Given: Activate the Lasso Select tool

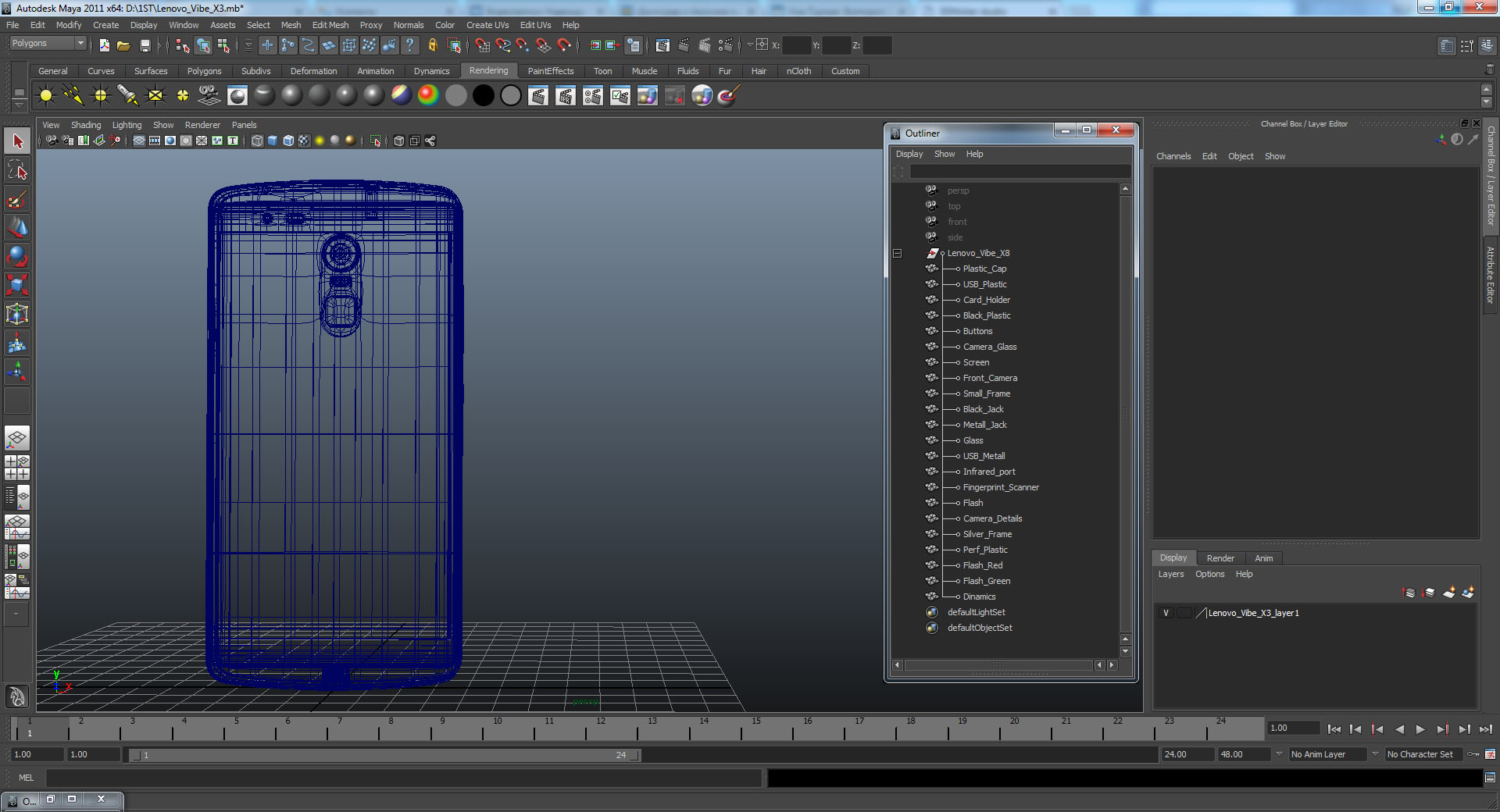Looking at the screenshot, I should [17, 170].
